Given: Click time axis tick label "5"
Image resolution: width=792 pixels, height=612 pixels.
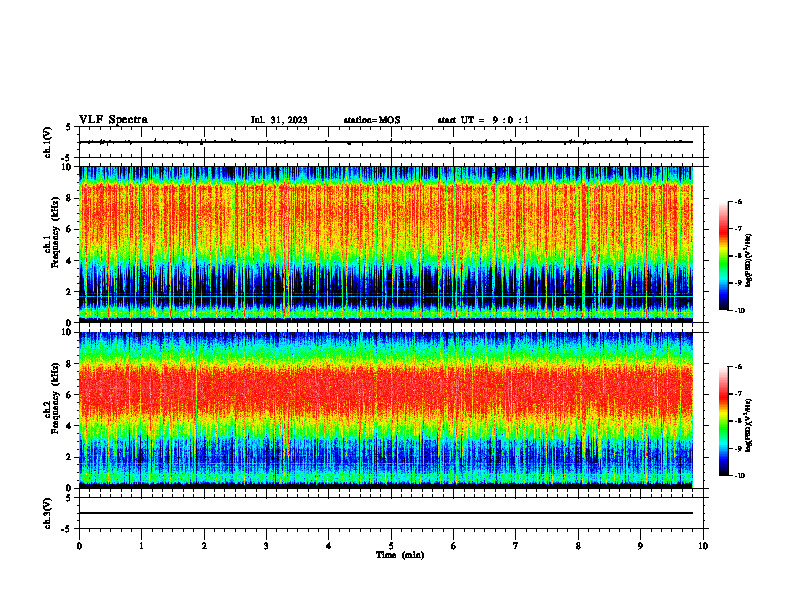Looking at the screenshot, I should coord(391,546).
